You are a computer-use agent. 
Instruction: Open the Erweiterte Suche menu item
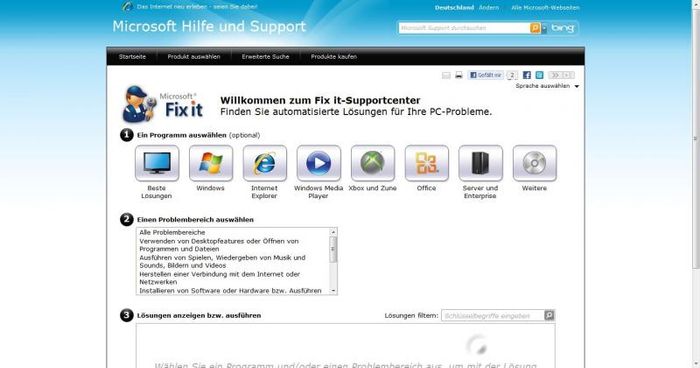pos(266,57)
